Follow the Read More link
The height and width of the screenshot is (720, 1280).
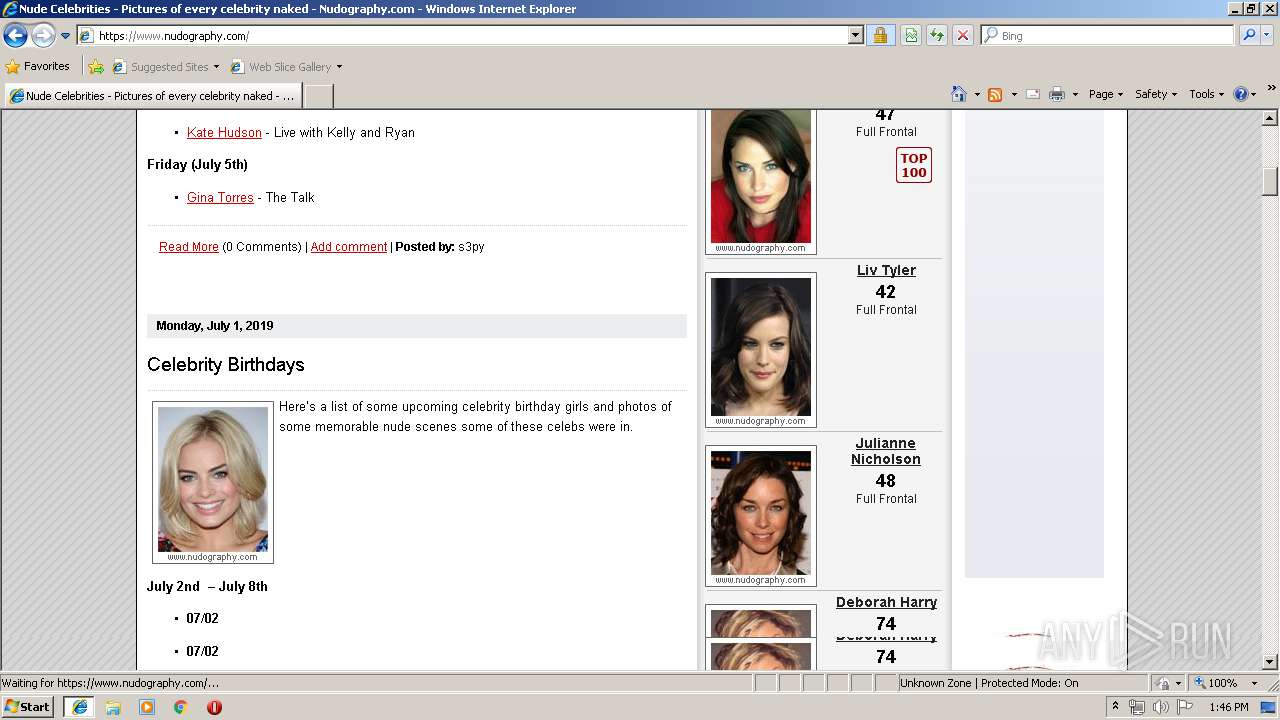pyautogui.click(x=189, y=247)
